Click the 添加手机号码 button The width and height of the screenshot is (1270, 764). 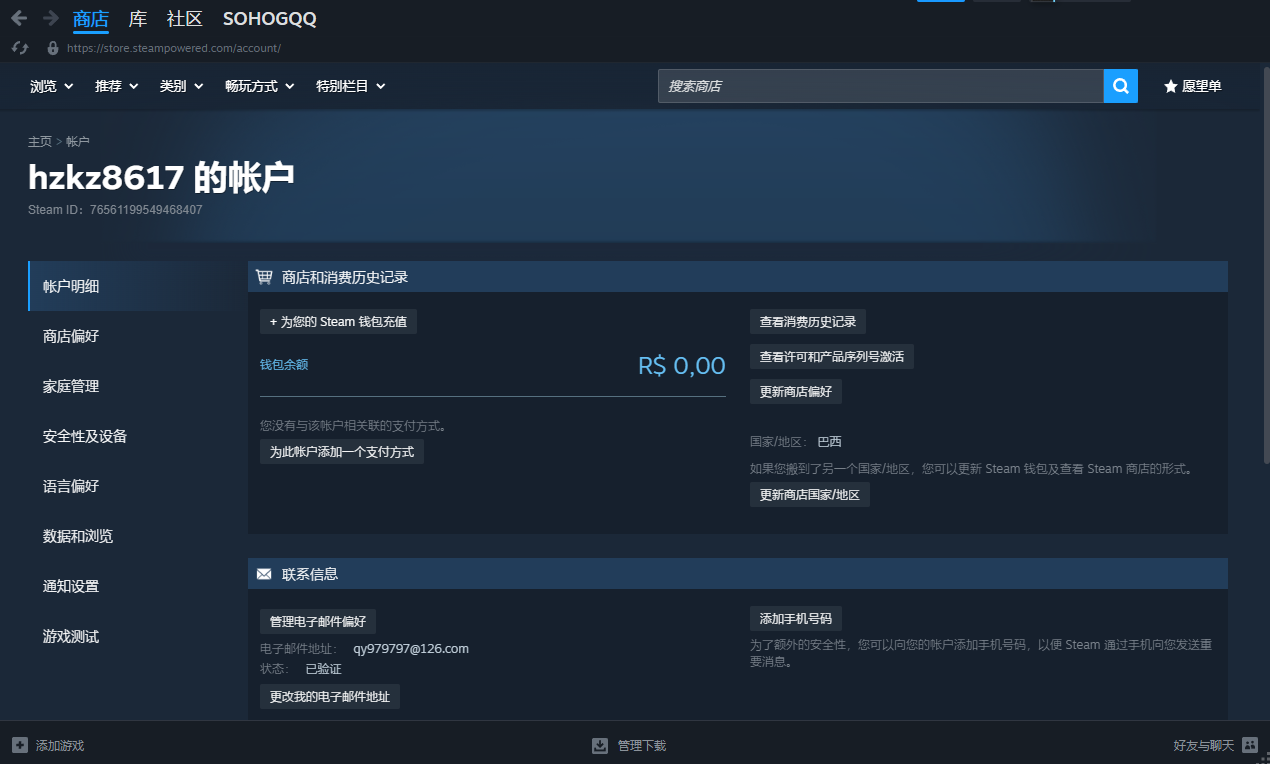[x=796, y=617]
